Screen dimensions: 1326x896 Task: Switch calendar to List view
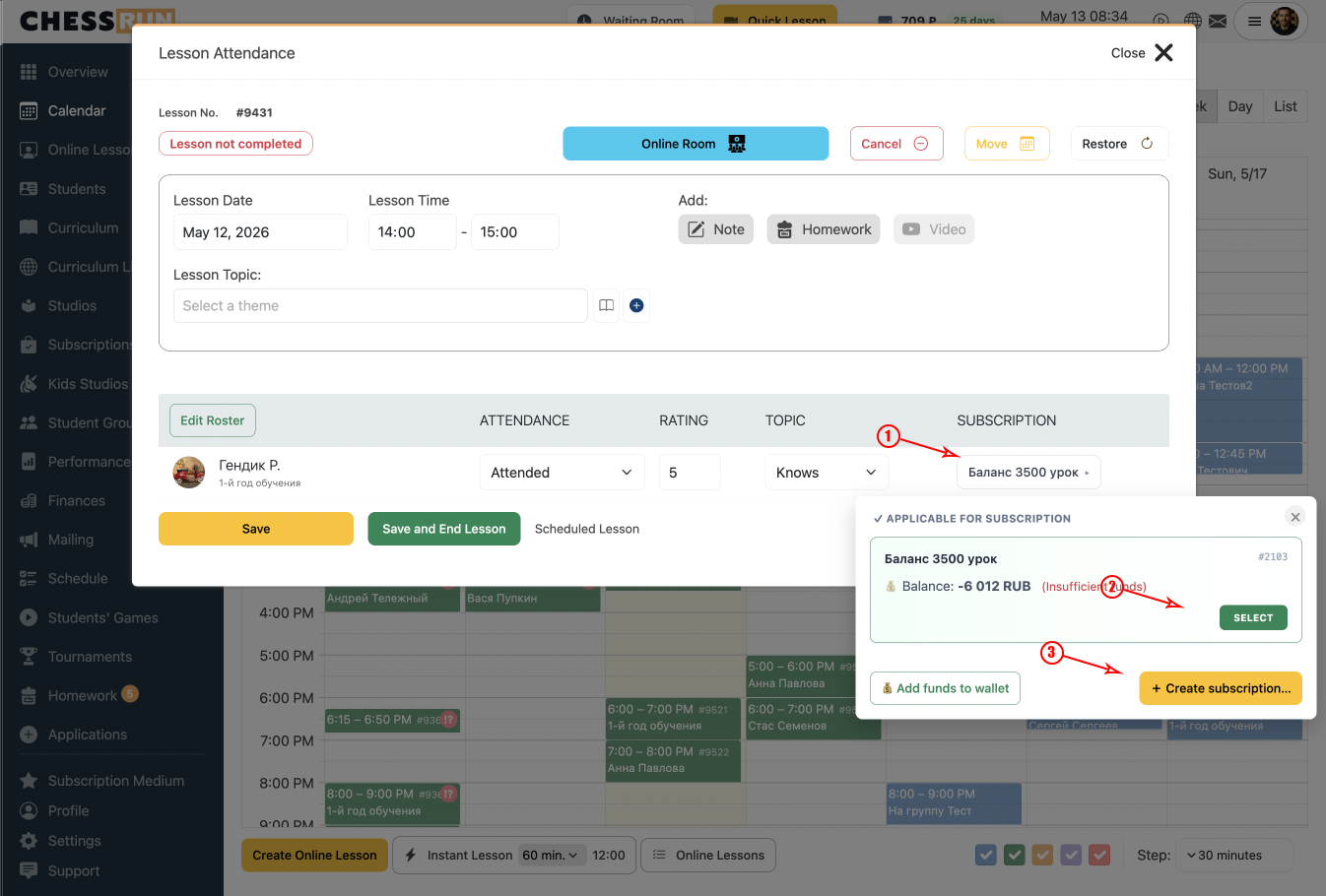pos(1286,106)
